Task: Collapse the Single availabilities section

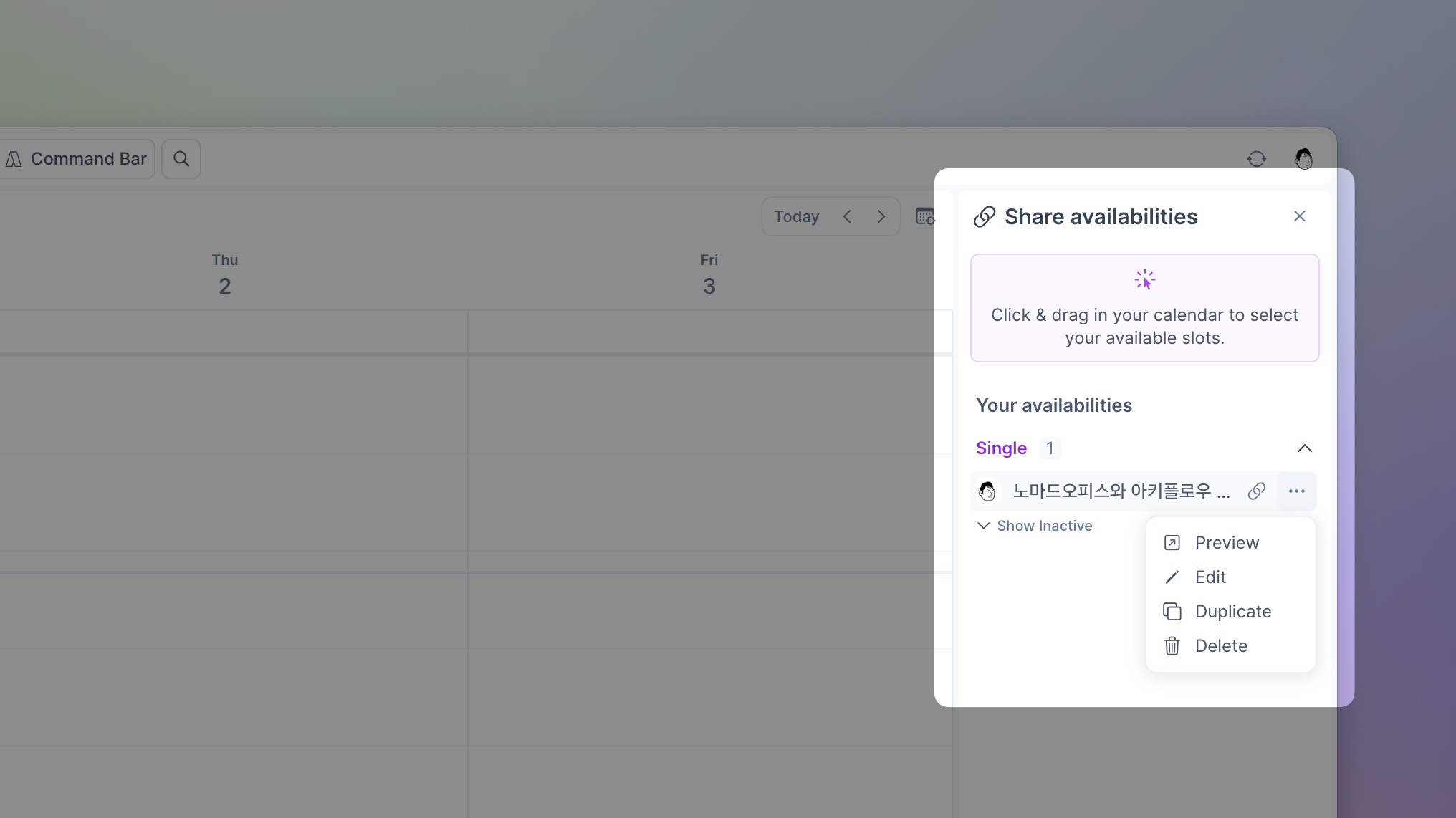Action: 1305,448
